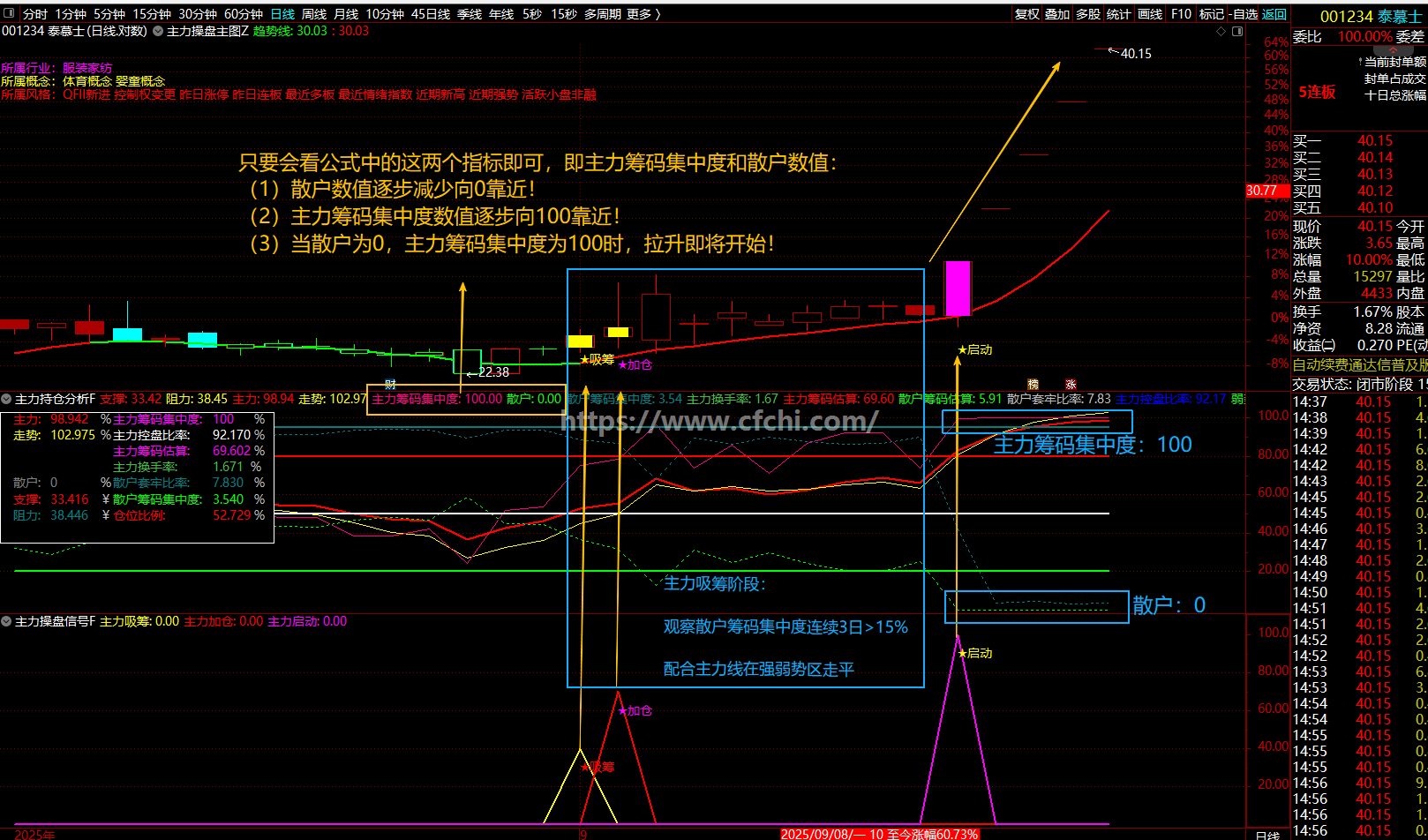Select the 30分钟 period tab
The image size is (1428, 840).
[198, 14]
